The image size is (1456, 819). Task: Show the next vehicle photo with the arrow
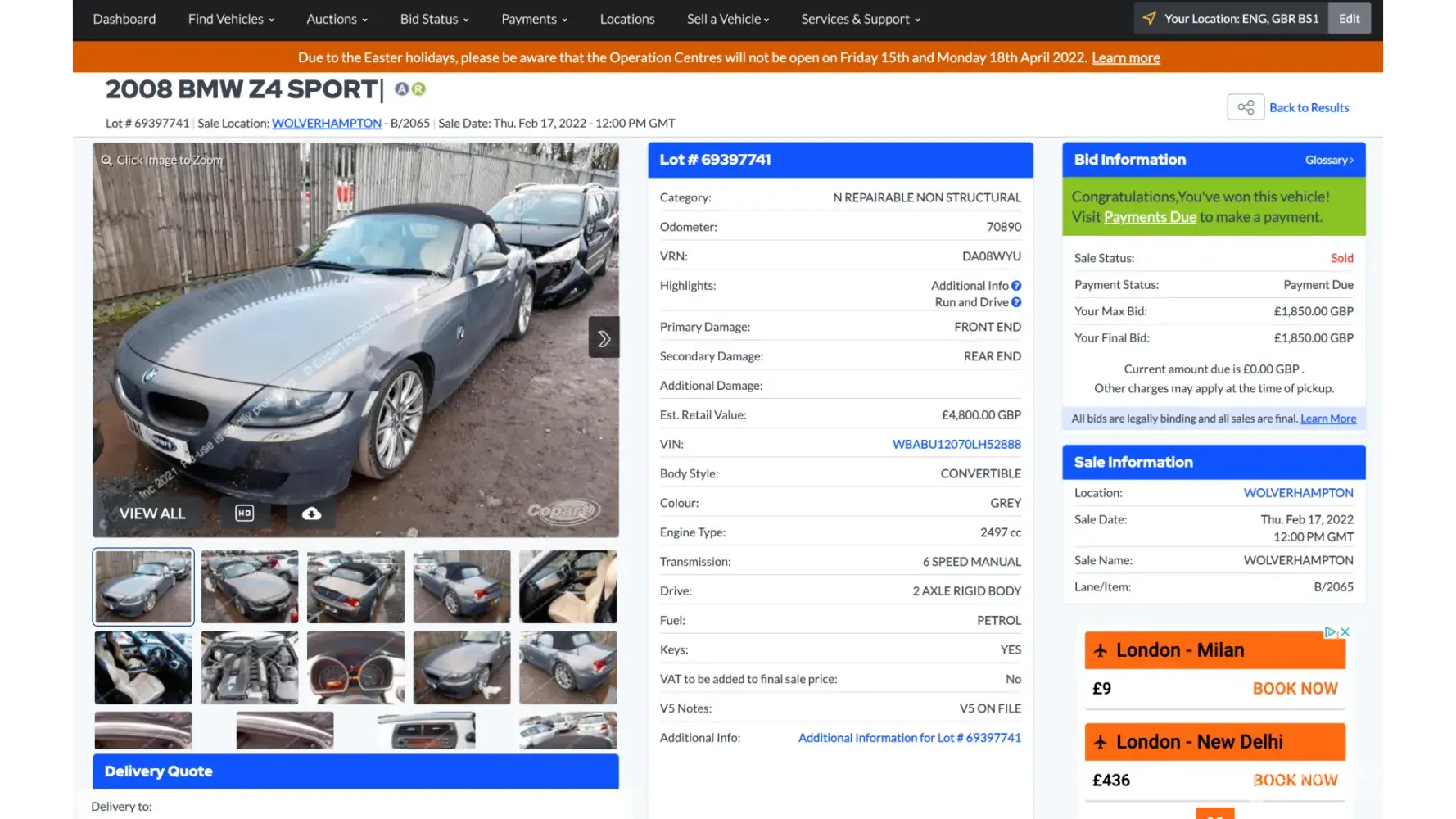(x=604, y=337)
